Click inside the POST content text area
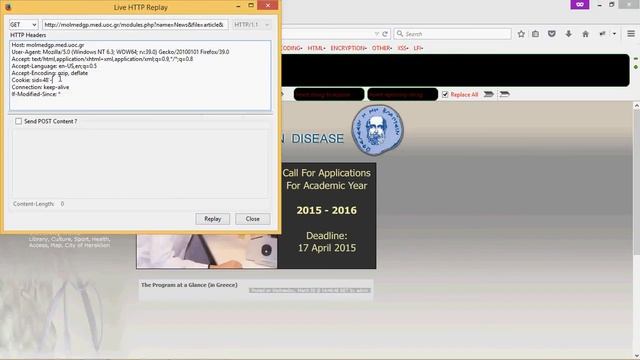This screenshot has width=640, height=360. tap(140, 162)
